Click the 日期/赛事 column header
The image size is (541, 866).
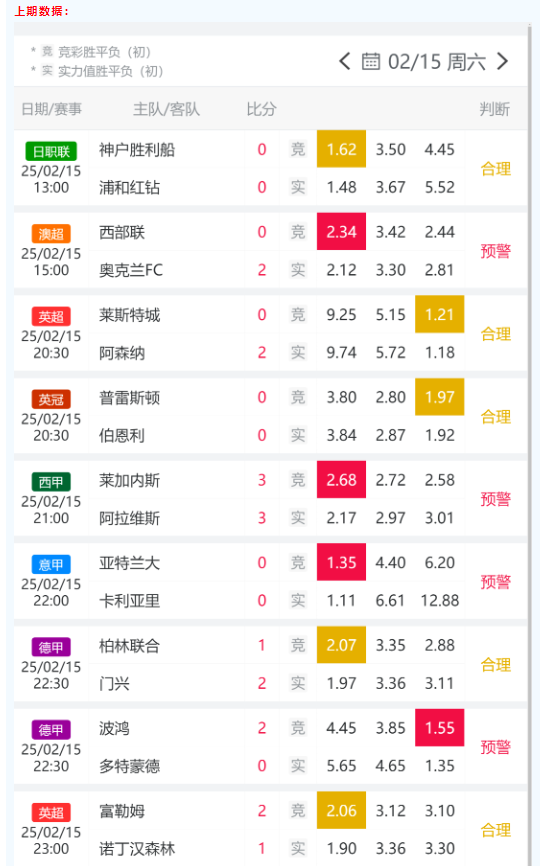click(x=51, y=109)
